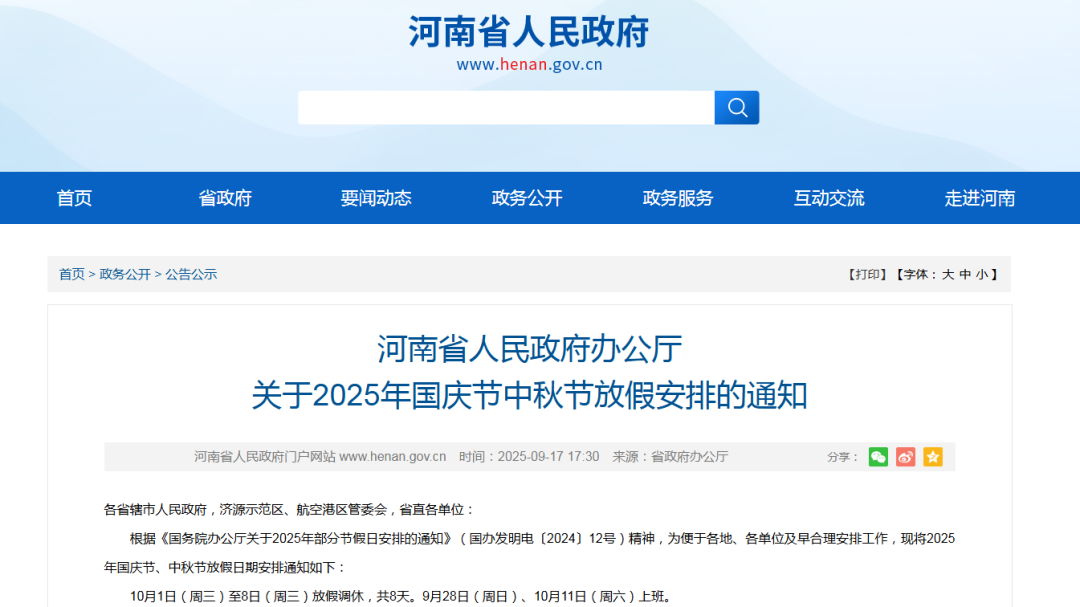Set font size to 大
This screenshot has height=607, width=1080.
coord(948,274)
